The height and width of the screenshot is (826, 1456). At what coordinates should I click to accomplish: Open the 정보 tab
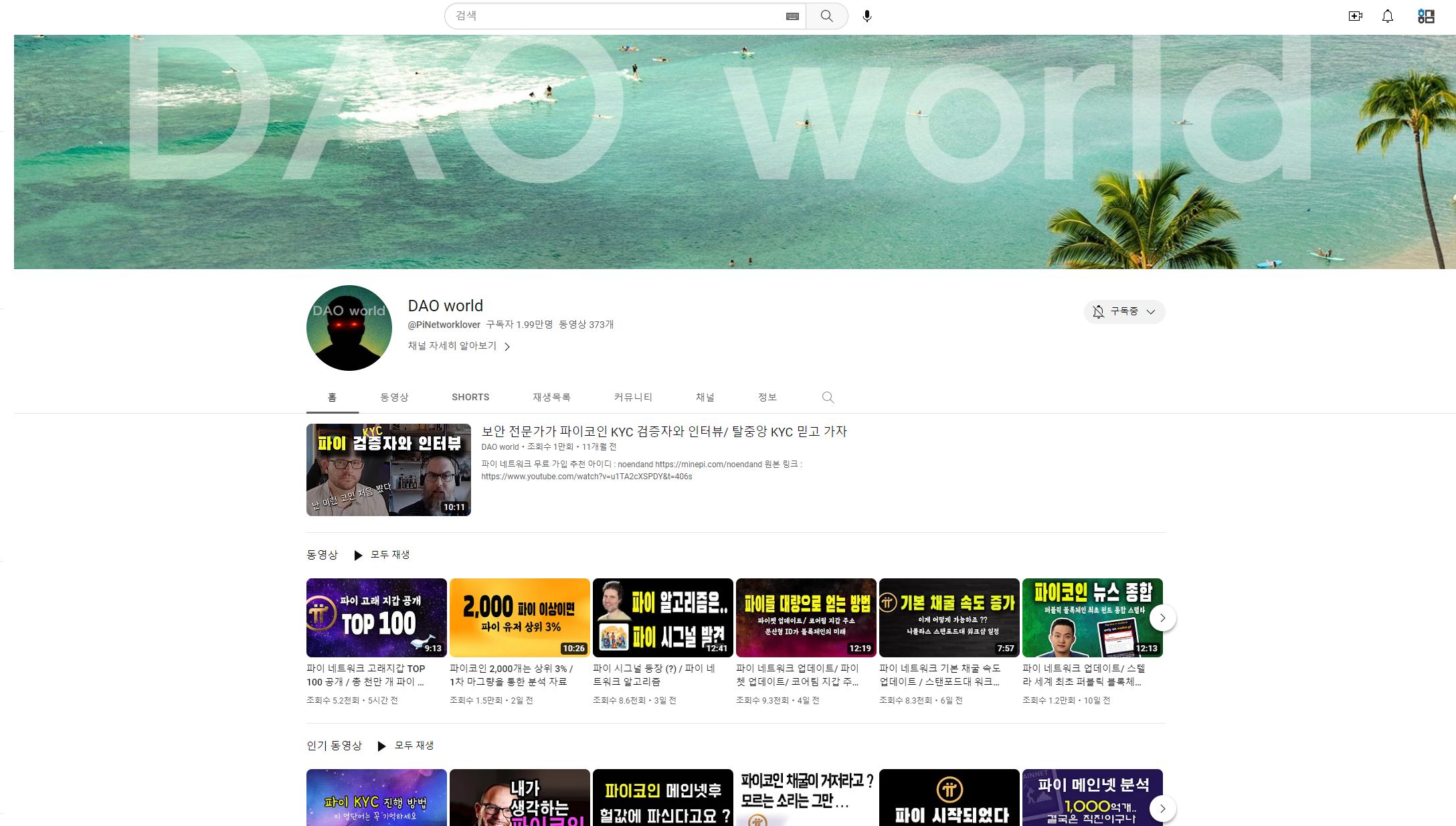pos(767,397)
